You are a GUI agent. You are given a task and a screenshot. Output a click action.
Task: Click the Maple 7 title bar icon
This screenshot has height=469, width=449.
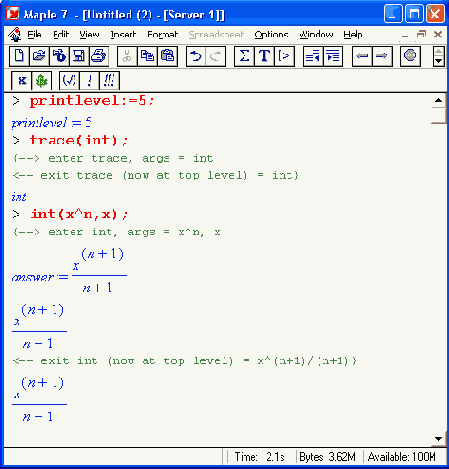[x=13, y=14]
